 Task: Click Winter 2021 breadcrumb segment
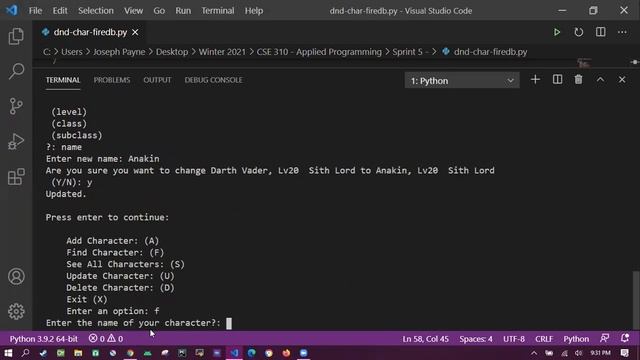click(222, 52)
